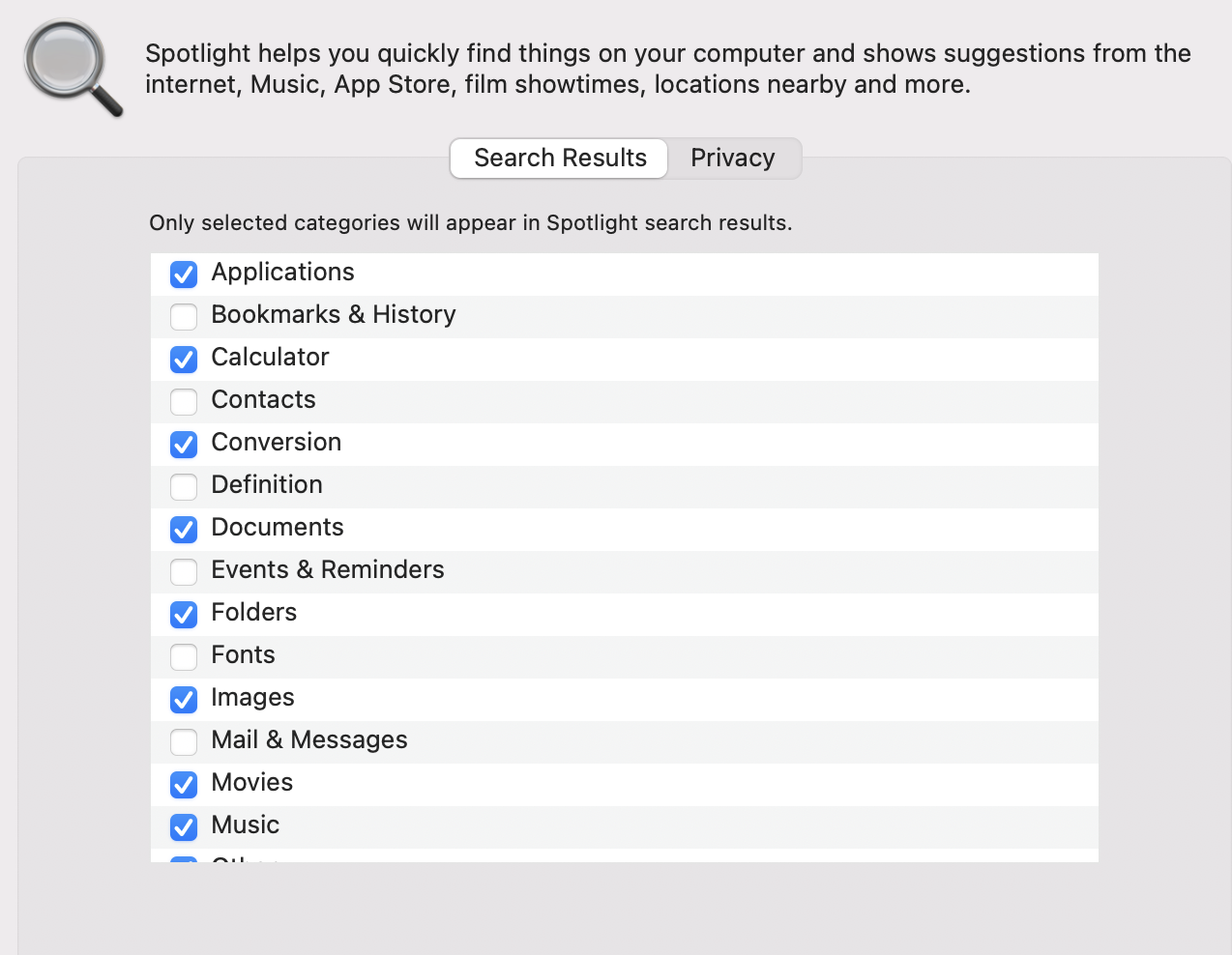Click the Spotlight magnifying glass icon

73,69
